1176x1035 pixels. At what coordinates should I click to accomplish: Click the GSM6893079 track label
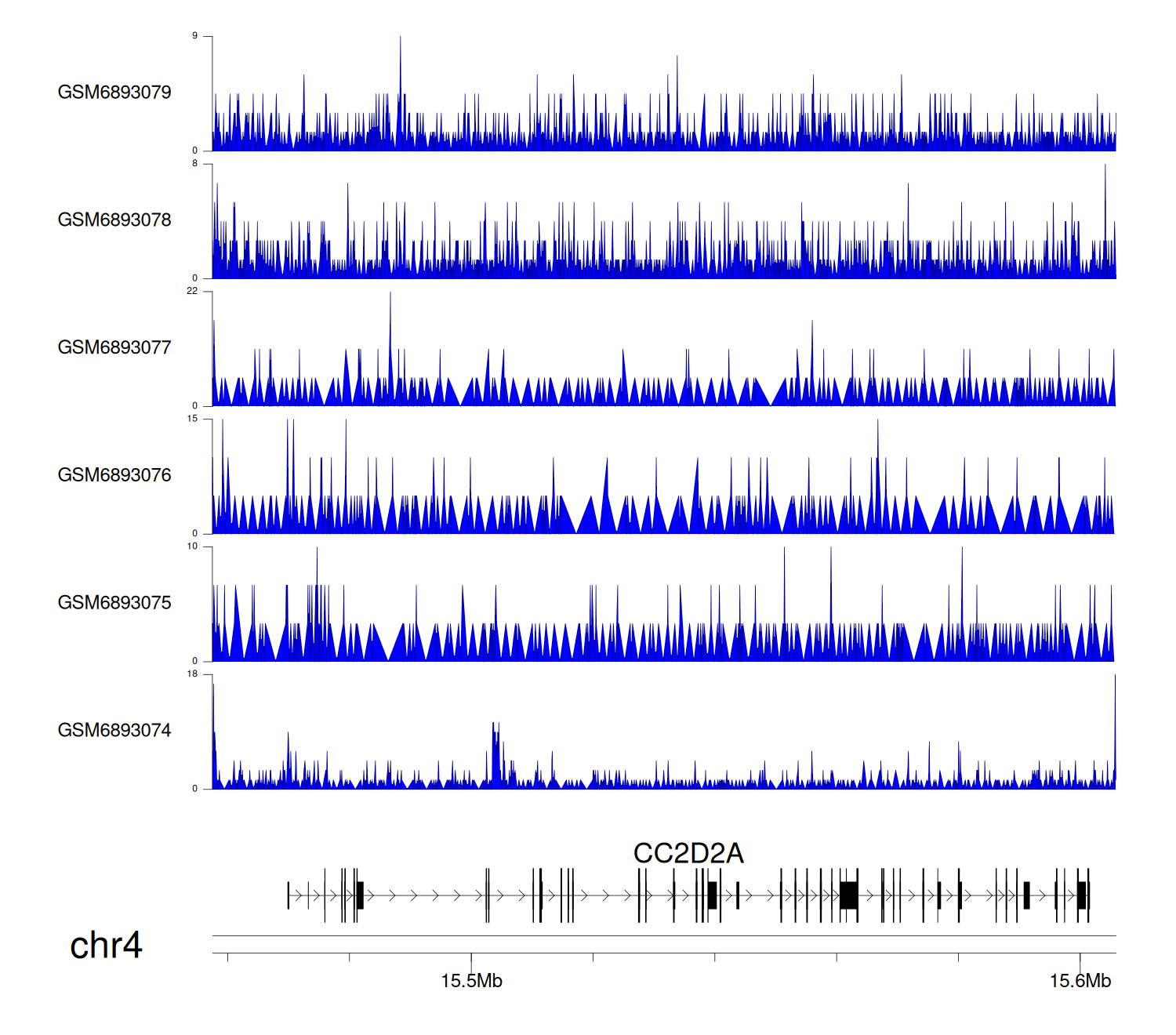[x=114, y=93]
